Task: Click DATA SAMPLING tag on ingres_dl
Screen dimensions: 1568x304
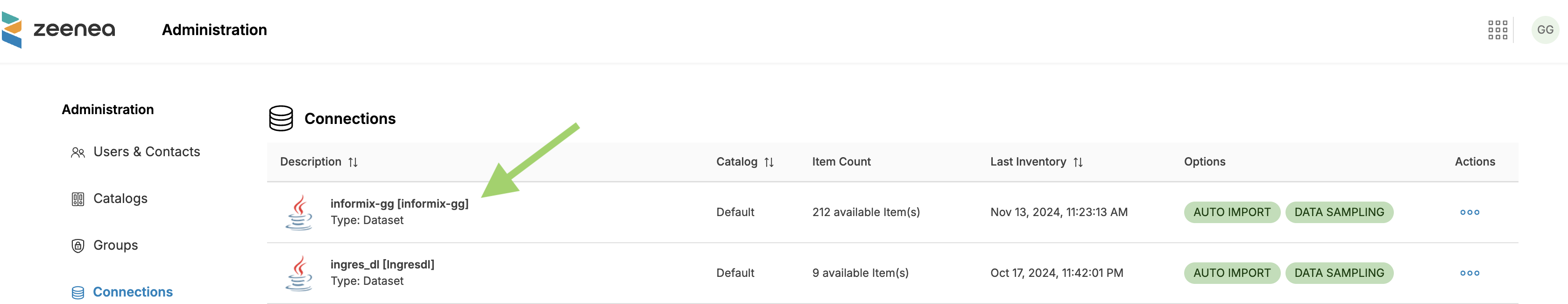Action: pos(1339,273)
